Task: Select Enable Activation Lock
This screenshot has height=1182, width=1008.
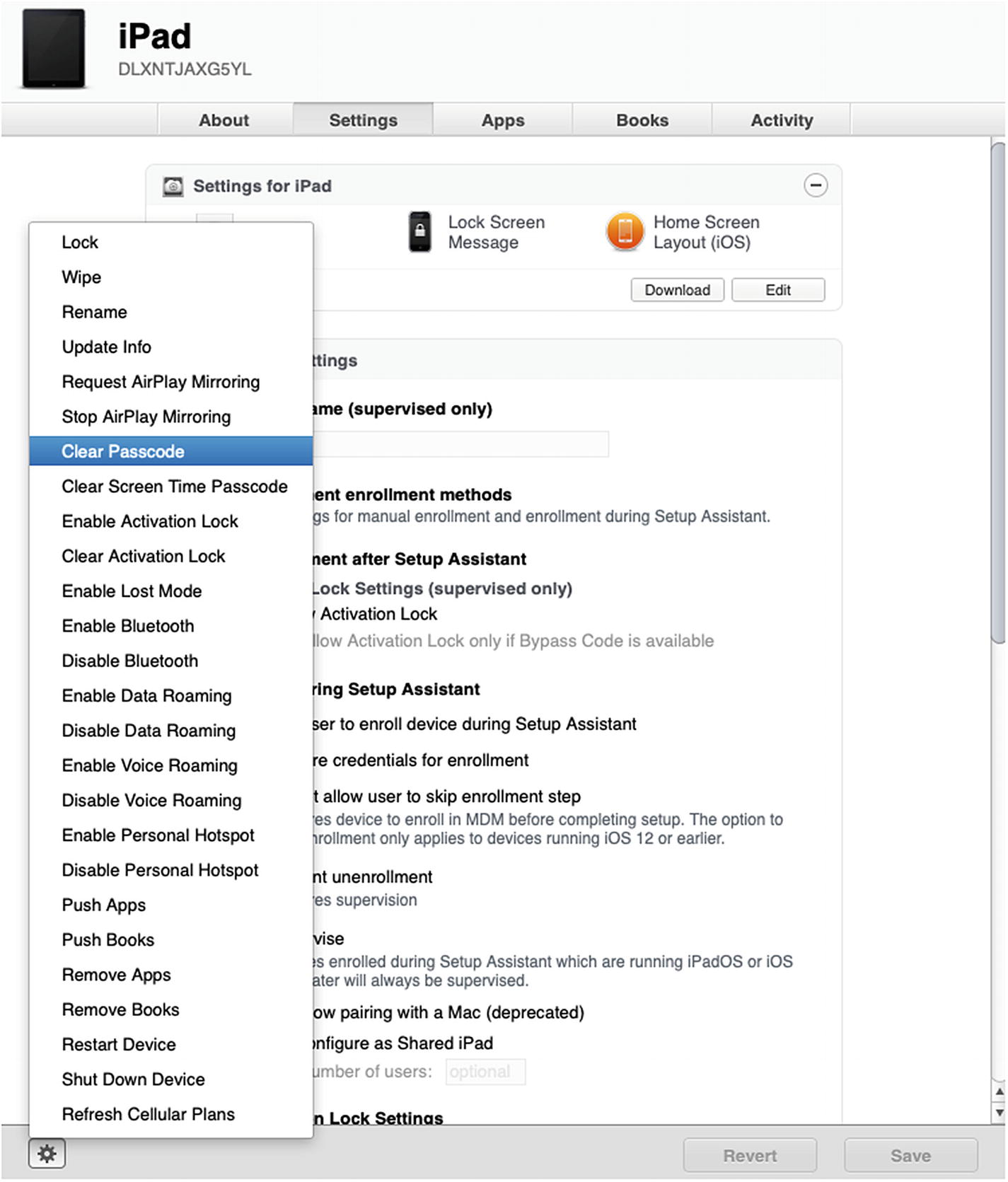Action: [x=171, y=521]
